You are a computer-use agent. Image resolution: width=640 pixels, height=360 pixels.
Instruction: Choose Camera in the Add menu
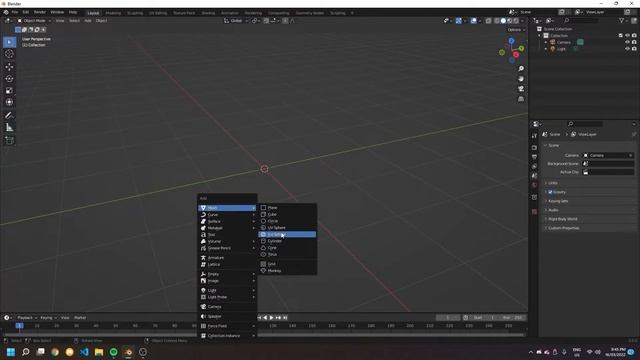(227, 307)
